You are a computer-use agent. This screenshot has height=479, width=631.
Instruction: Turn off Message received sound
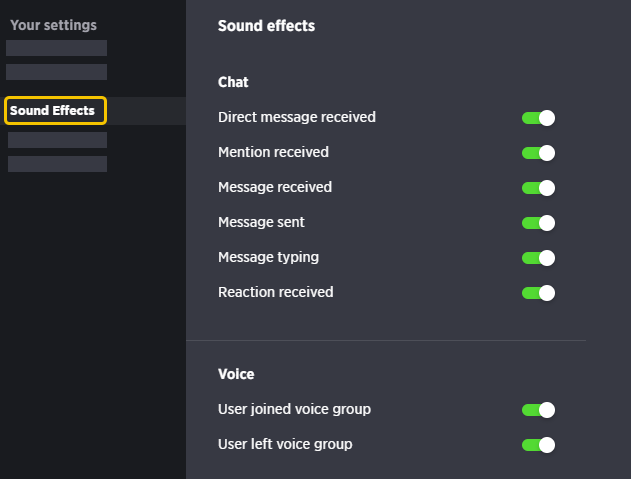click(538, 188)
